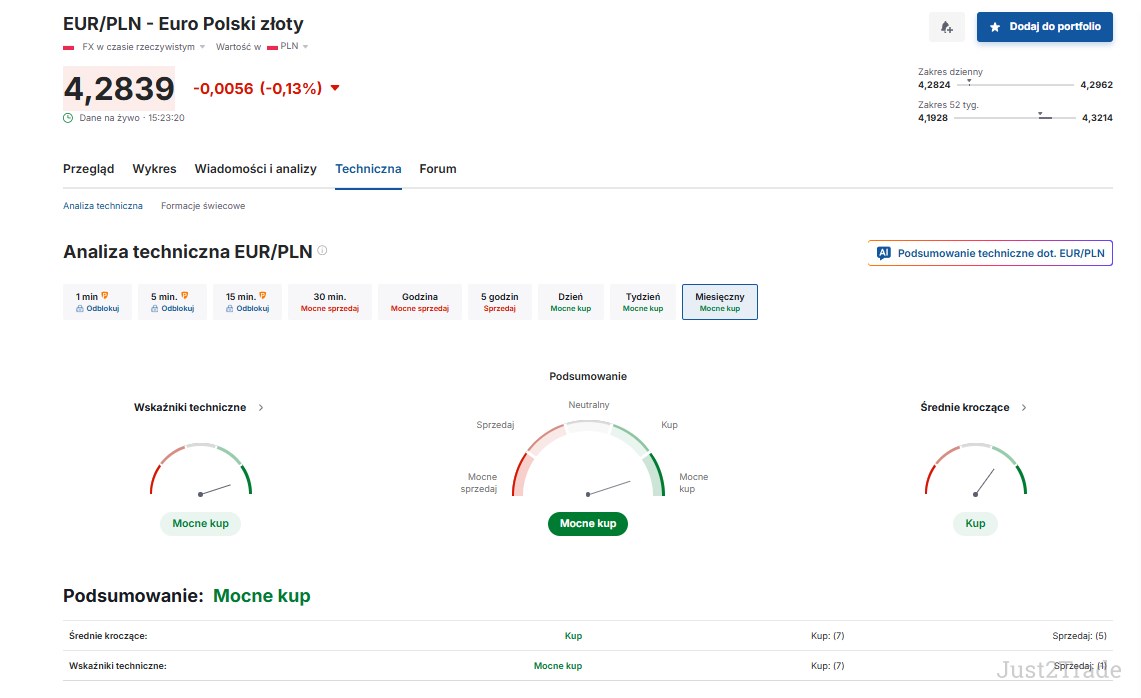Select the 5 godzin timeframe
Viewport: 1141px width, 698px height.
(x=500, y=302)
